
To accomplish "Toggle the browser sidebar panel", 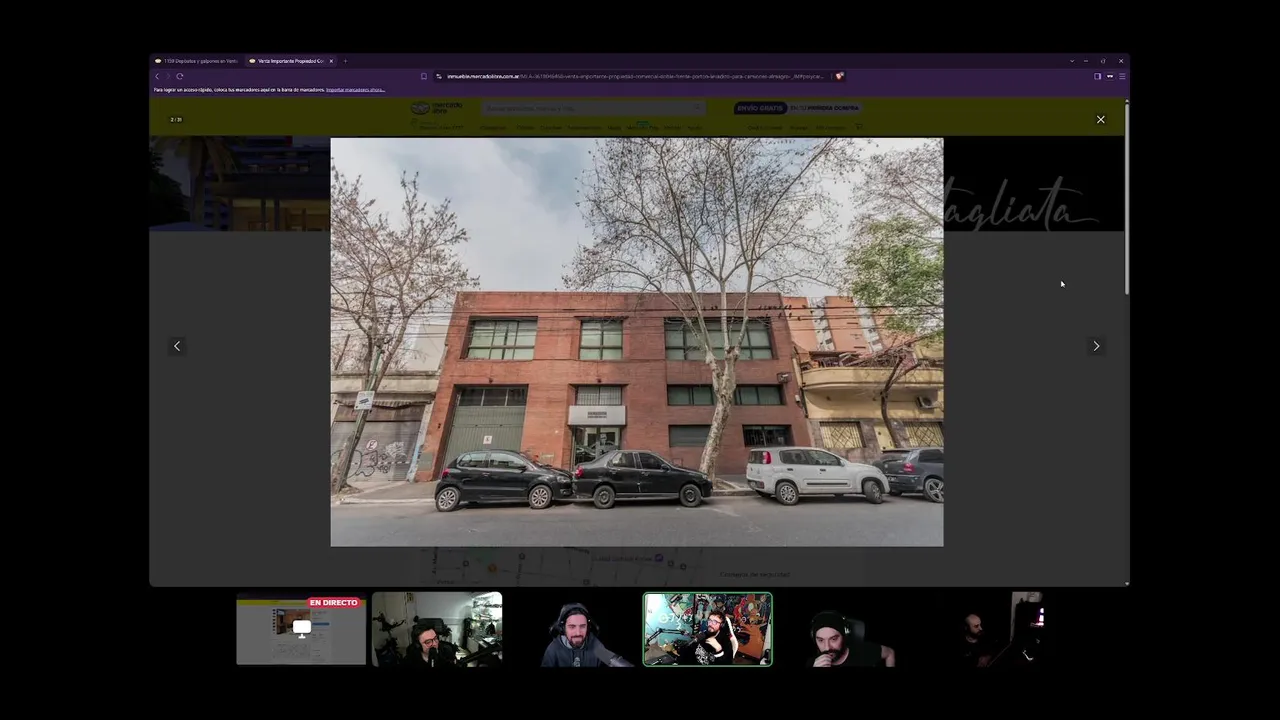I will point(1097,76).
